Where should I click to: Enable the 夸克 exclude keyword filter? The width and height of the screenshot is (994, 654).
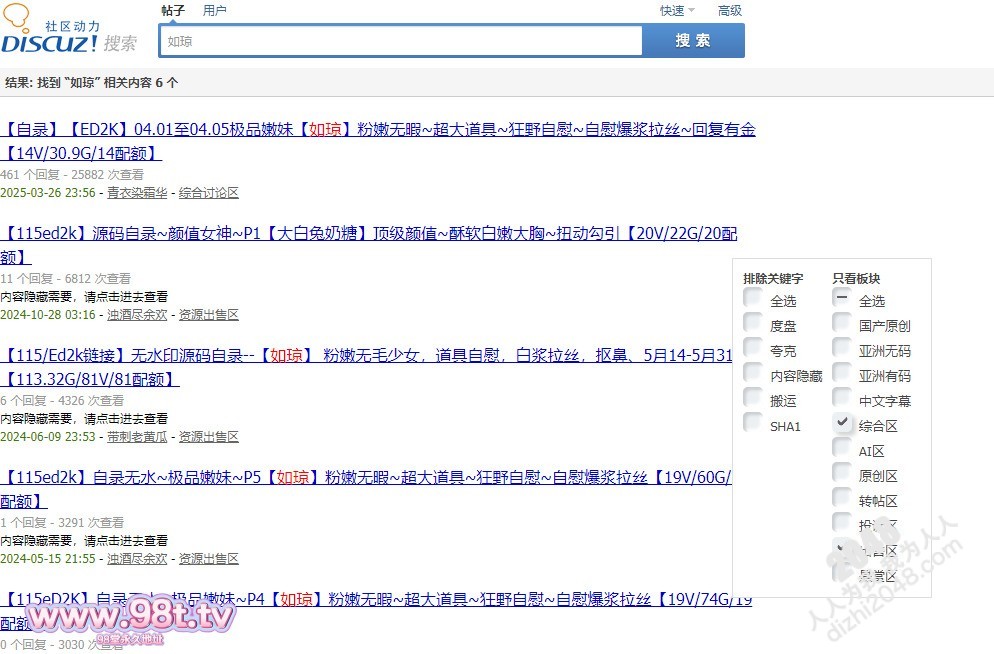[753, 349]
